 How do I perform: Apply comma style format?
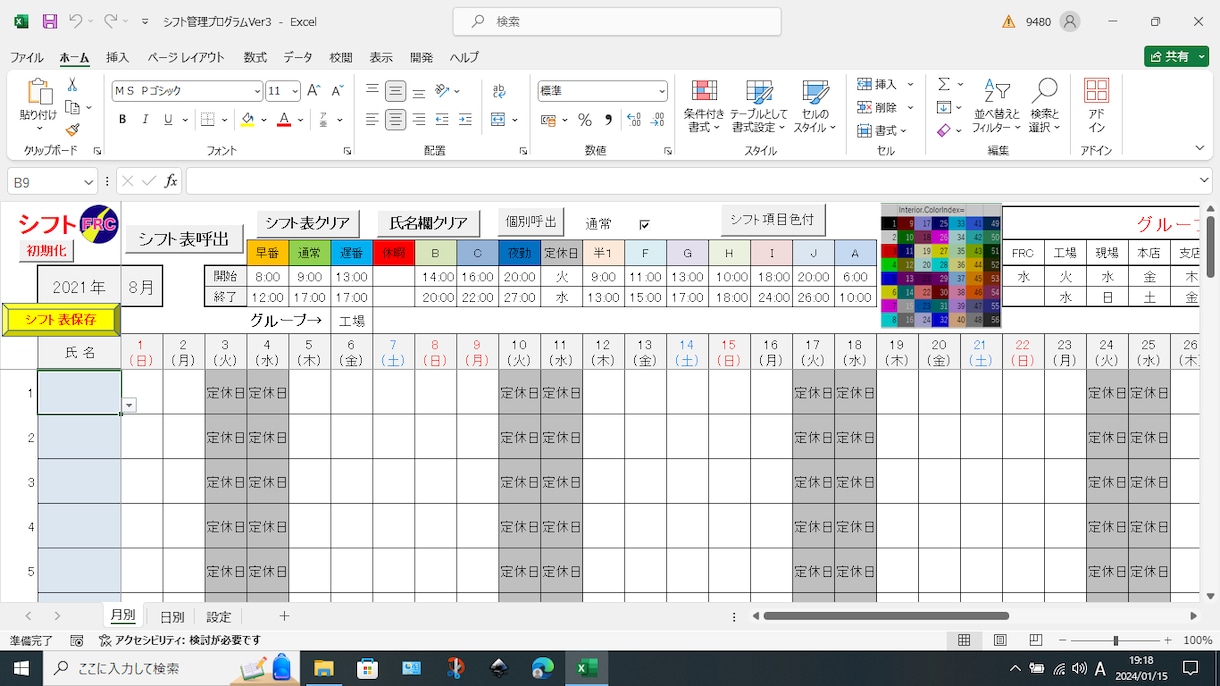(608, 119)
